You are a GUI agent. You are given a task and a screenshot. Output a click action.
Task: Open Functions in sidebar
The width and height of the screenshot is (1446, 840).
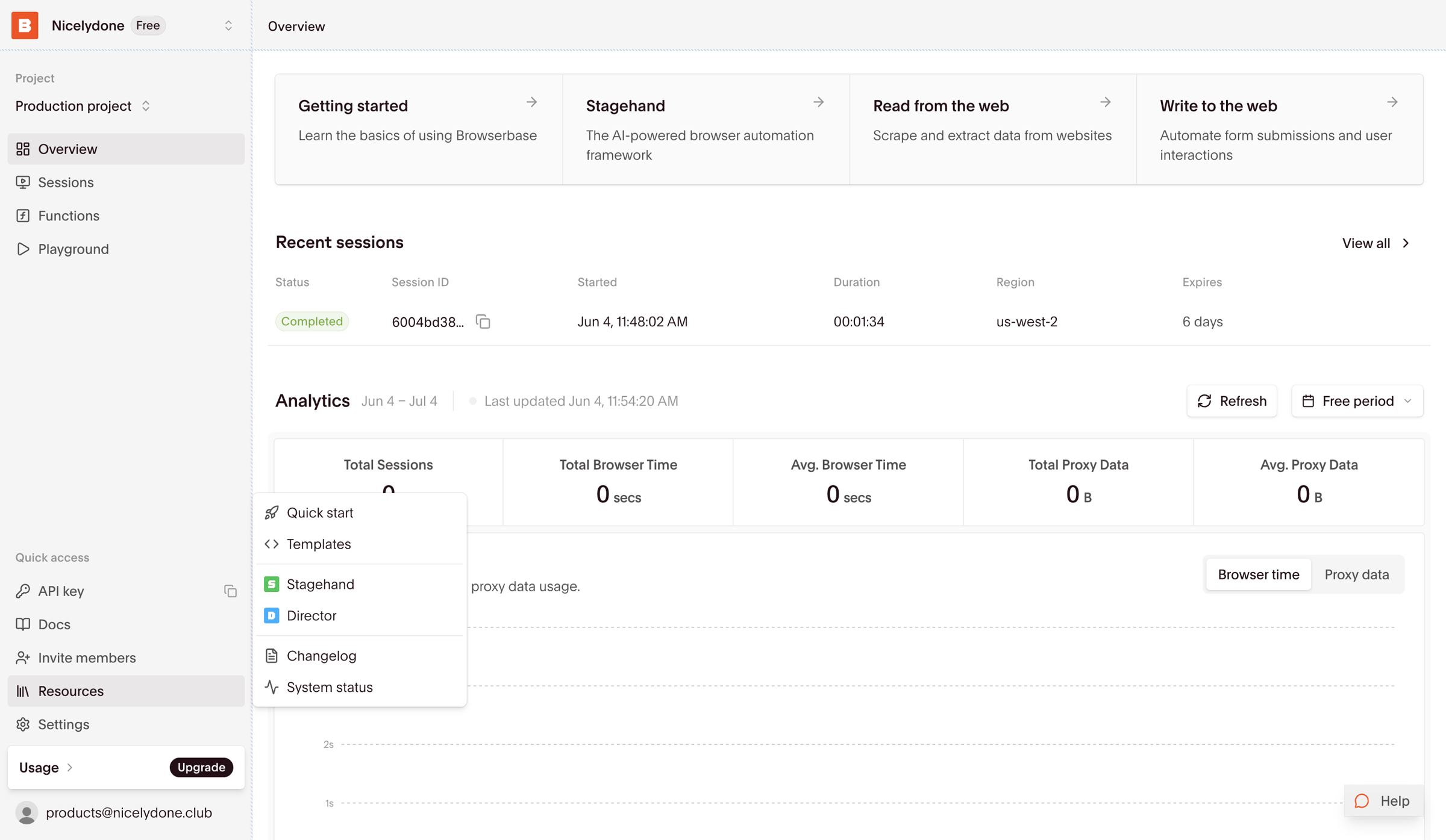click(x=126, y=216)
